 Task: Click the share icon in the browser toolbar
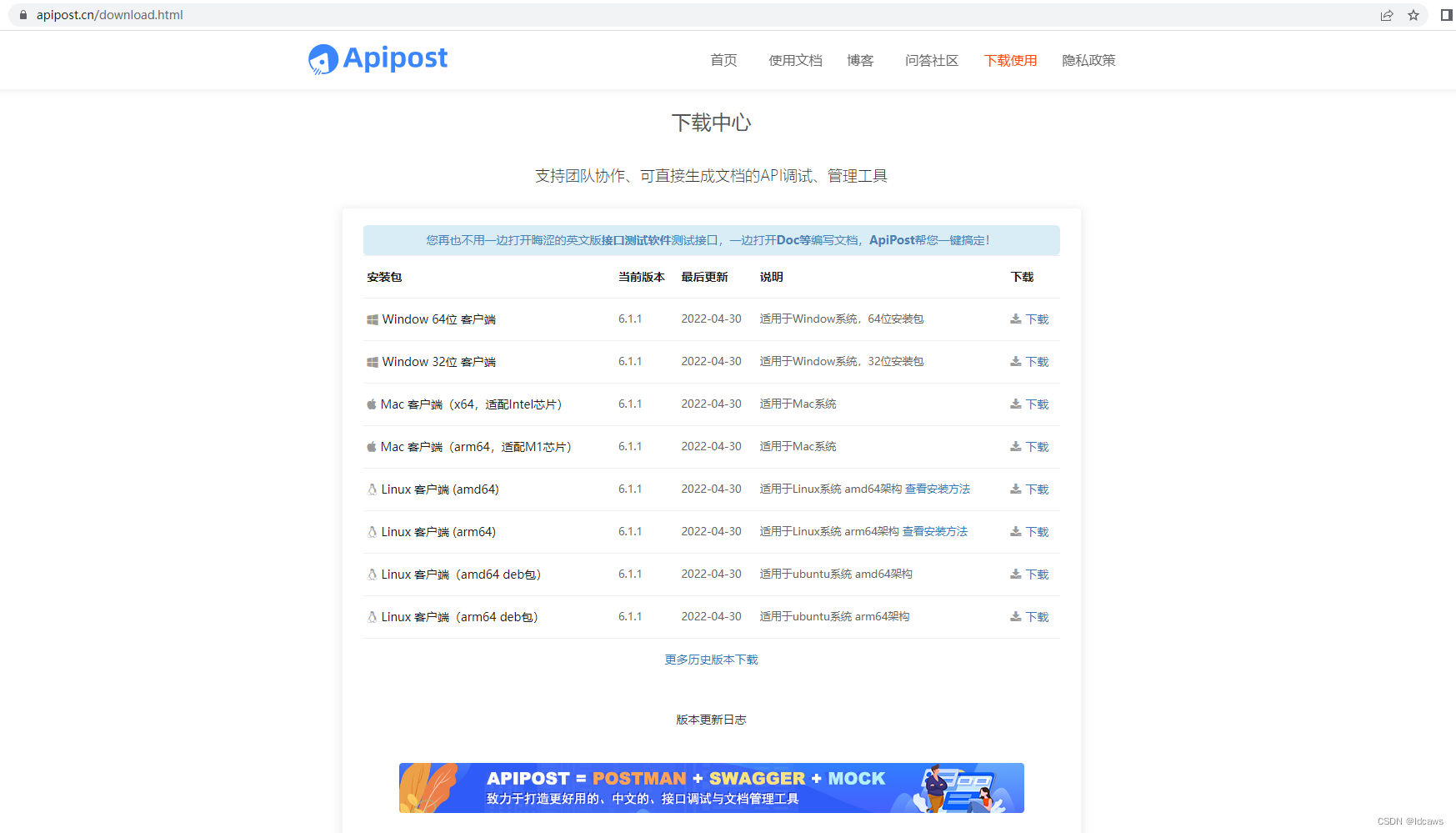[1386, 15]
